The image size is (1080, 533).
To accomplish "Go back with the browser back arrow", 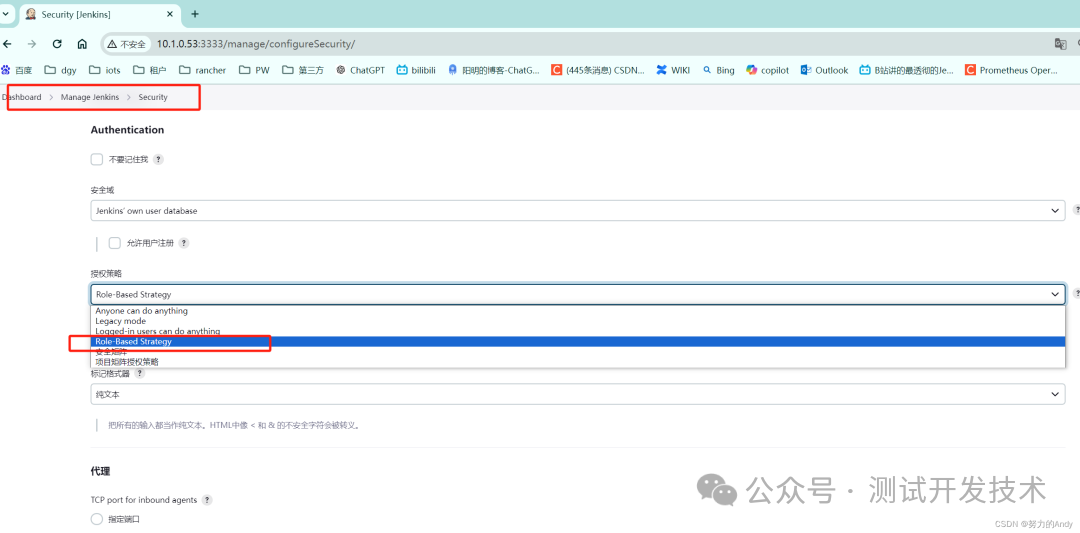I will click(8, 43).
